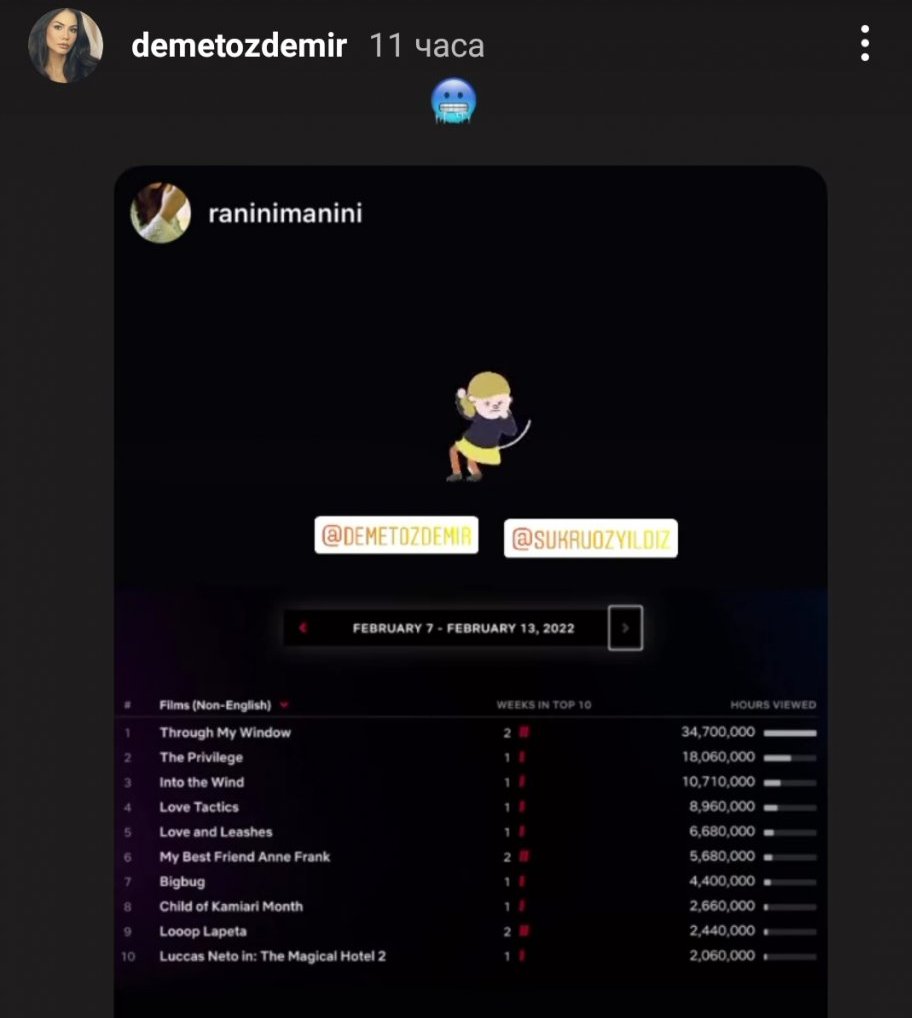Select The Privilege film title

point(201,758)
